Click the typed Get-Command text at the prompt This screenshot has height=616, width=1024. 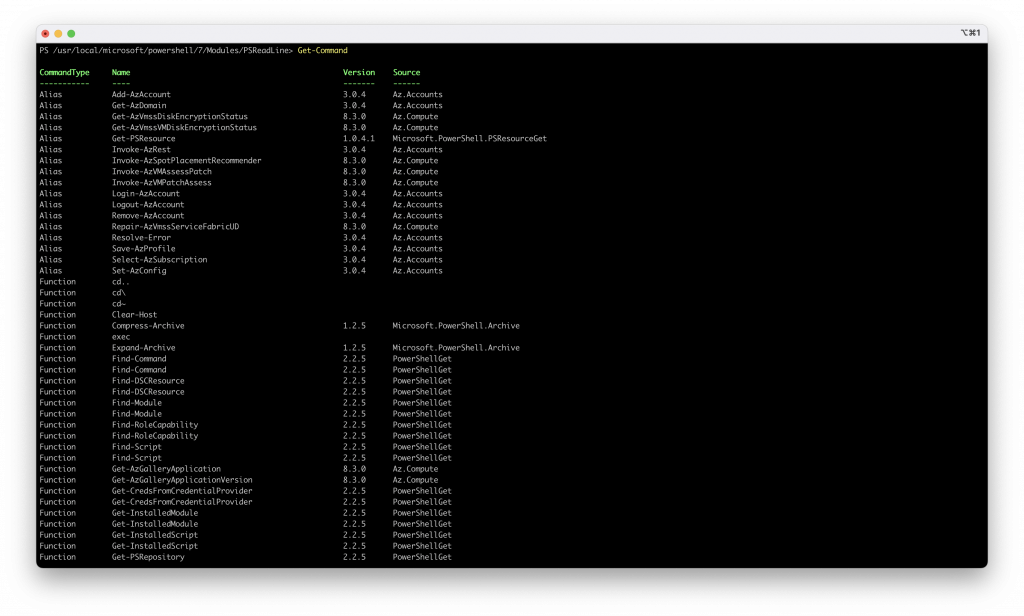(x=323, y=50)
